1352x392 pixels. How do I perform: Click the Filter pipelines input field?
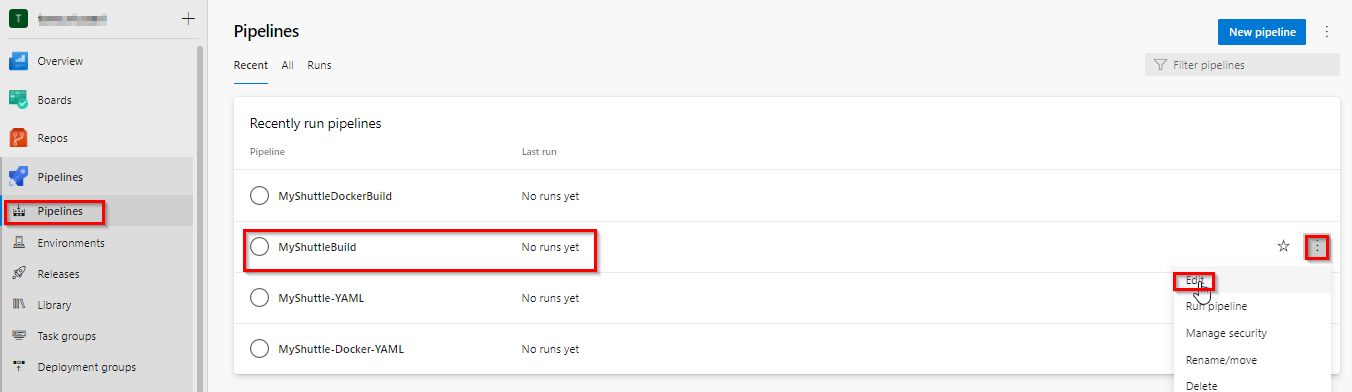point(1242,65)
